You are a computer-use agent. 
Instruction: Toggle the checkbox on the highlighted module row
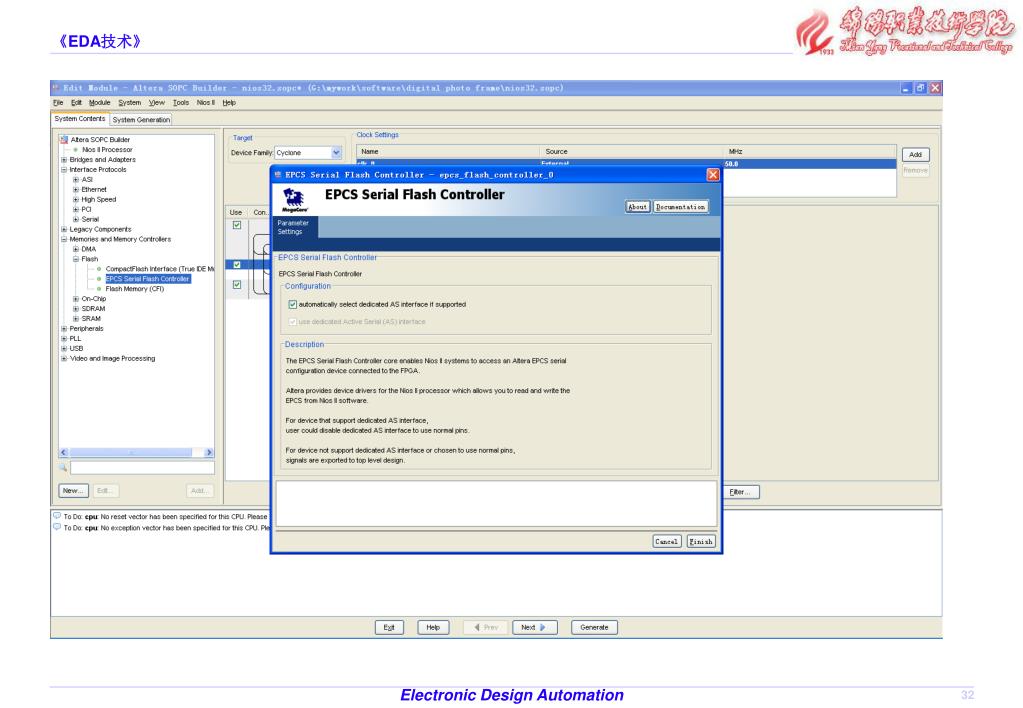tap(237, 265)
